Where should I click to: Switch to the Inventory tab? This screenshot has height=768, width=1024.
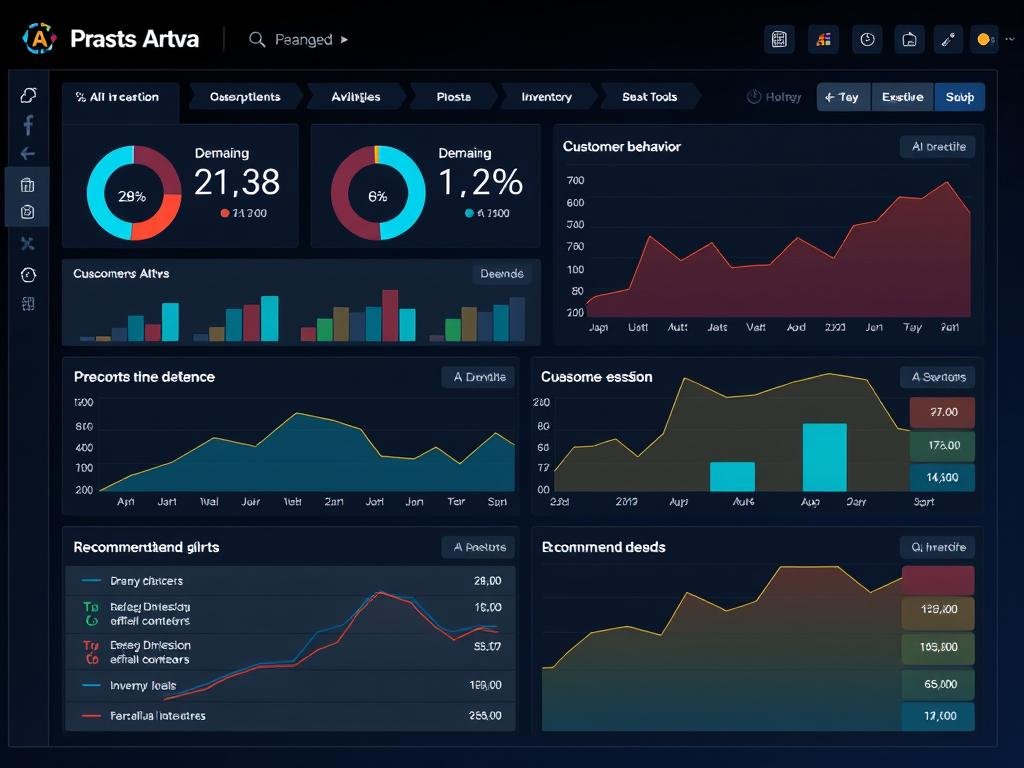point(546,97)
